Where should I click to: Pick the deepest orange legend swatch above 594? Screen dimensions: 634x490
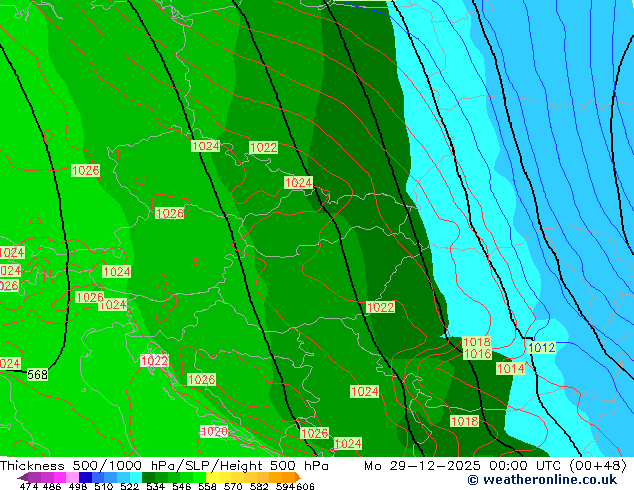(288, 477)
